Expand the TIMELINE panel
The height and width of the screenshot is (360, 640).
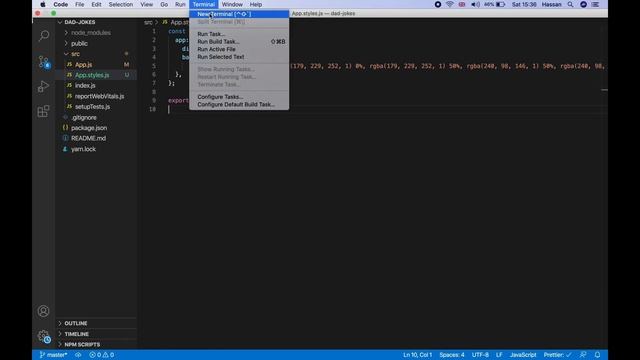coord(96,334)
